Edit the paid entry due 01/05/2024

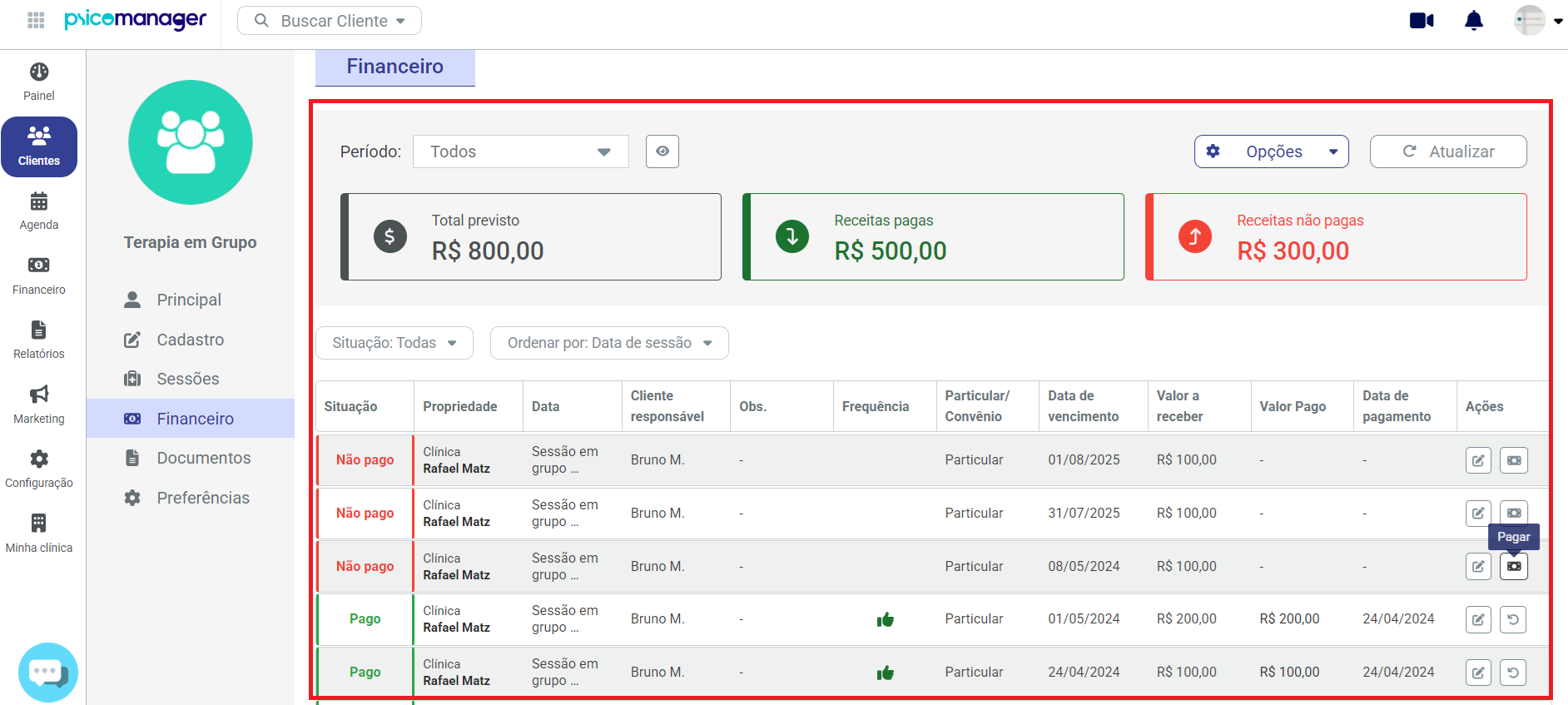pos(1478,619)
